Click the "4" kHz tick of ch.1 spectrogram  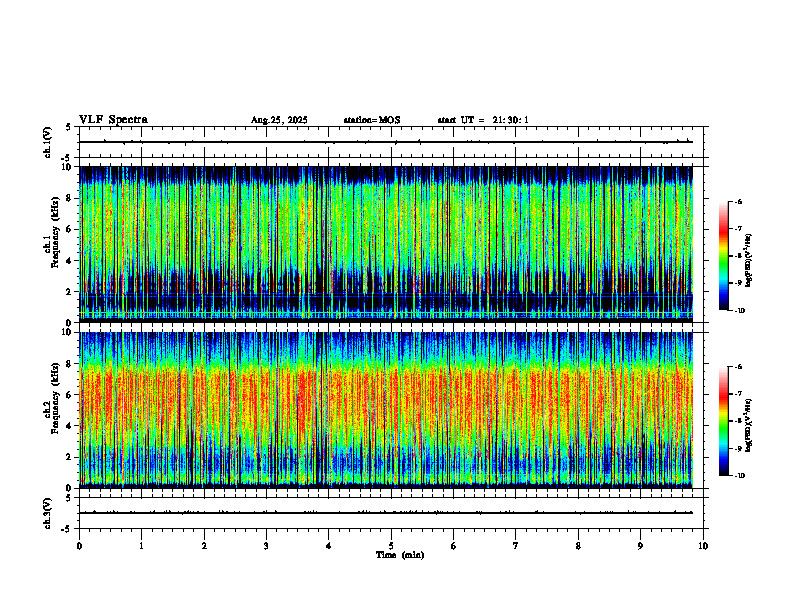pos(69,261)
